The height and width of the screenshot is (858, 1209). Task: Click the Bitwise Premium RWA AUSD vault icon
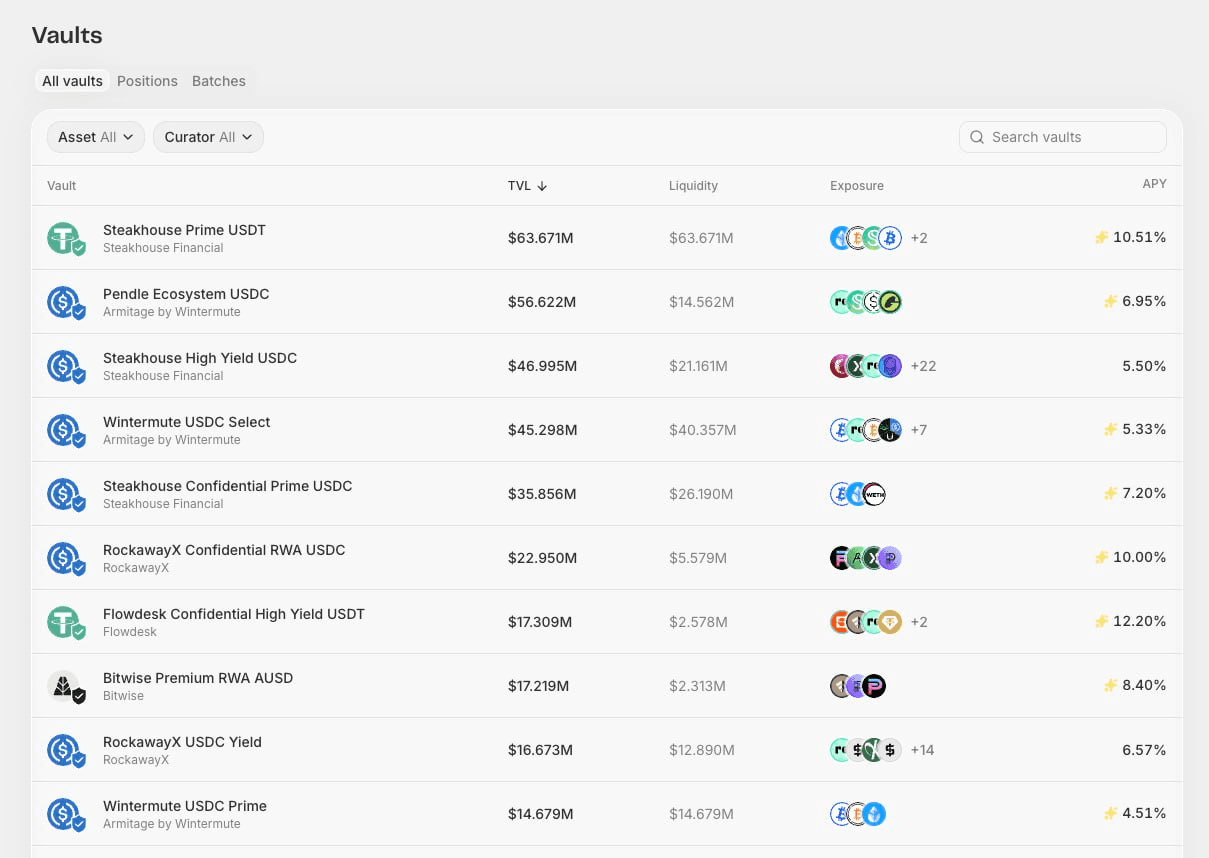(66, 686)
